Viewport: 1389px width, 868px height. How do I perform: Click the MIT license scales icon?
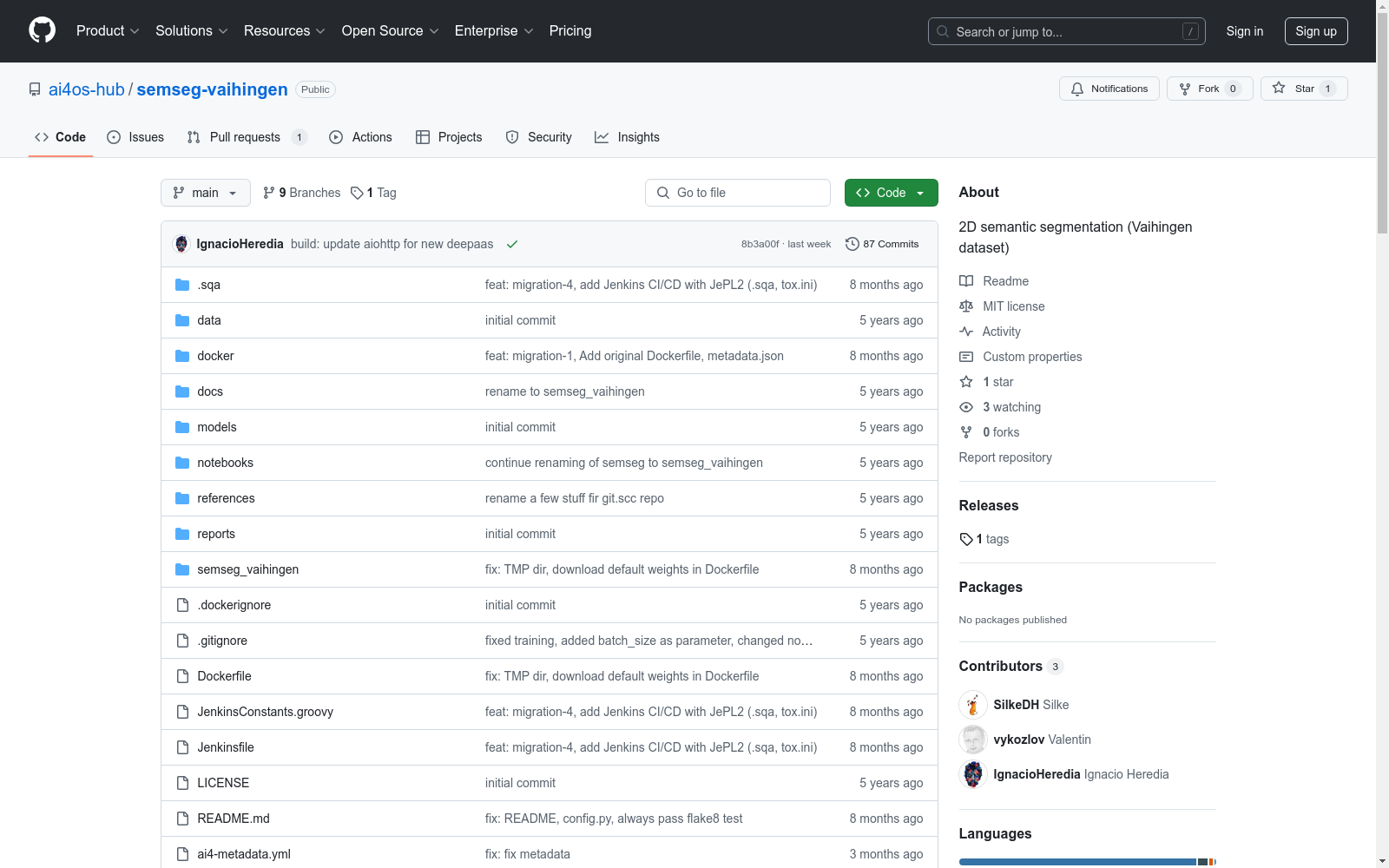[966, 306]
